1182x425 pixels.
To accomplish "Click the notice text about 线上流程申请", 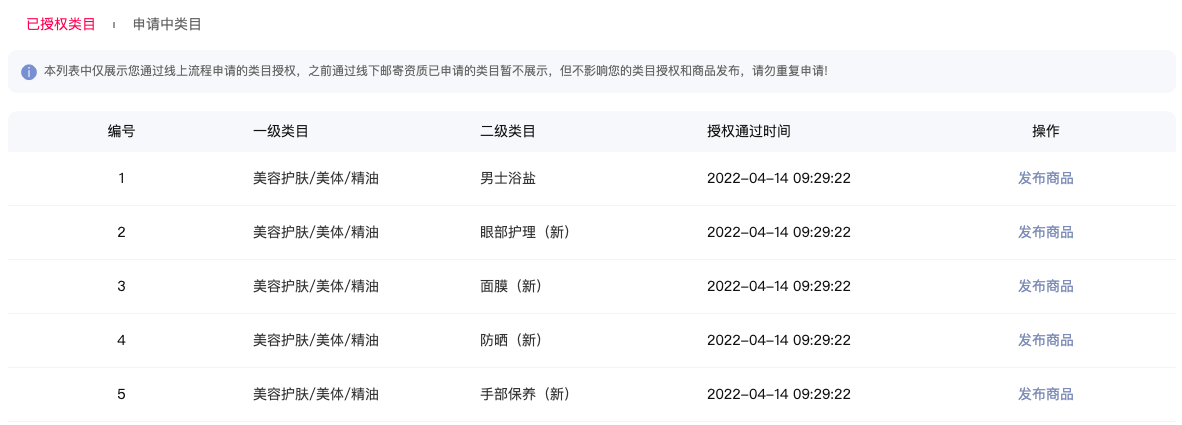I will click(436, 72).
